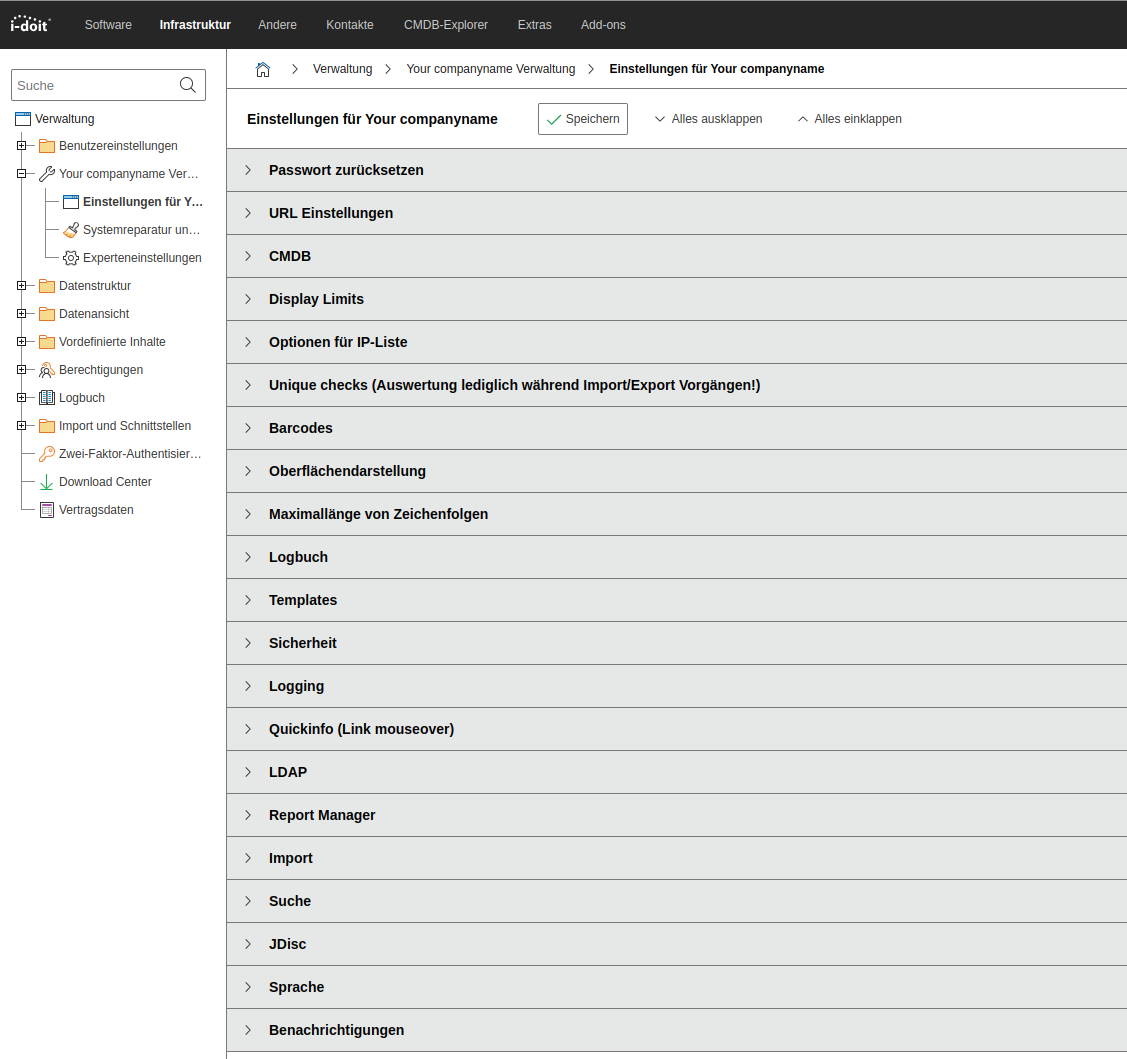The height and width of the screenshot is (1059, 1127).
Task: Expand the Benutzereinstellungen tree node
Action: [x=21, y=146]
